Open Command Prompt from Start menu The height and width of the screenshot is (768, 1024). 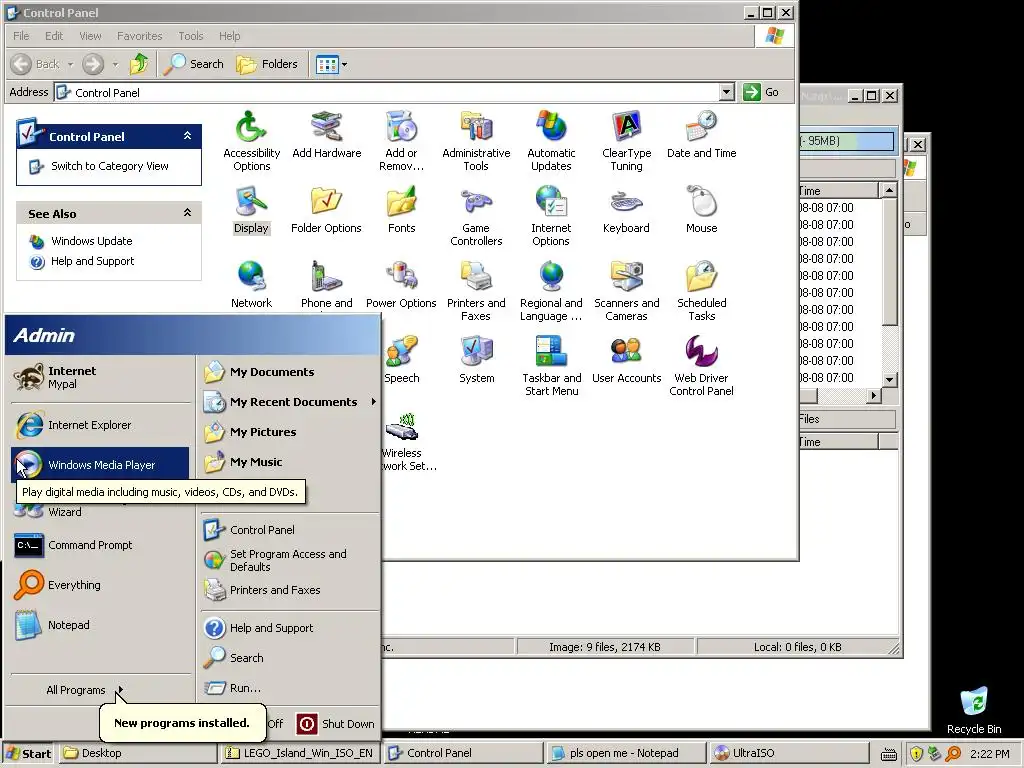pos(101,545)
